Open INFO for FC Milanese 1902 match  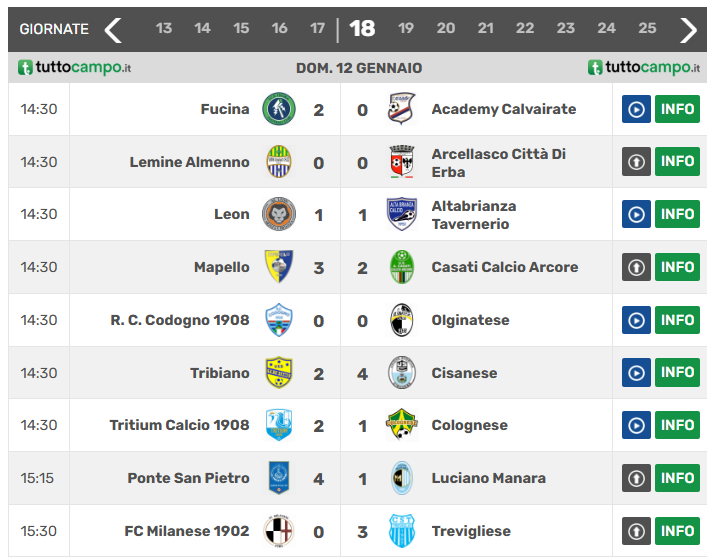(x=677, y=531)
